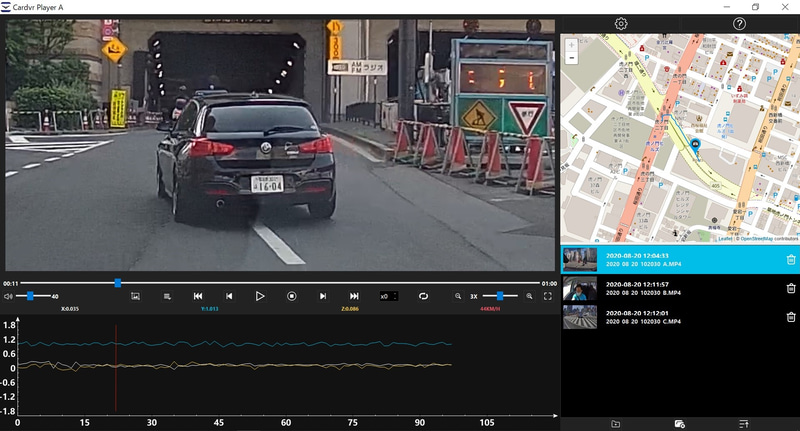Skip to next file with fast-forward icon
The width and height of the screenshot is (800, 431).
[x=354, y=296]
